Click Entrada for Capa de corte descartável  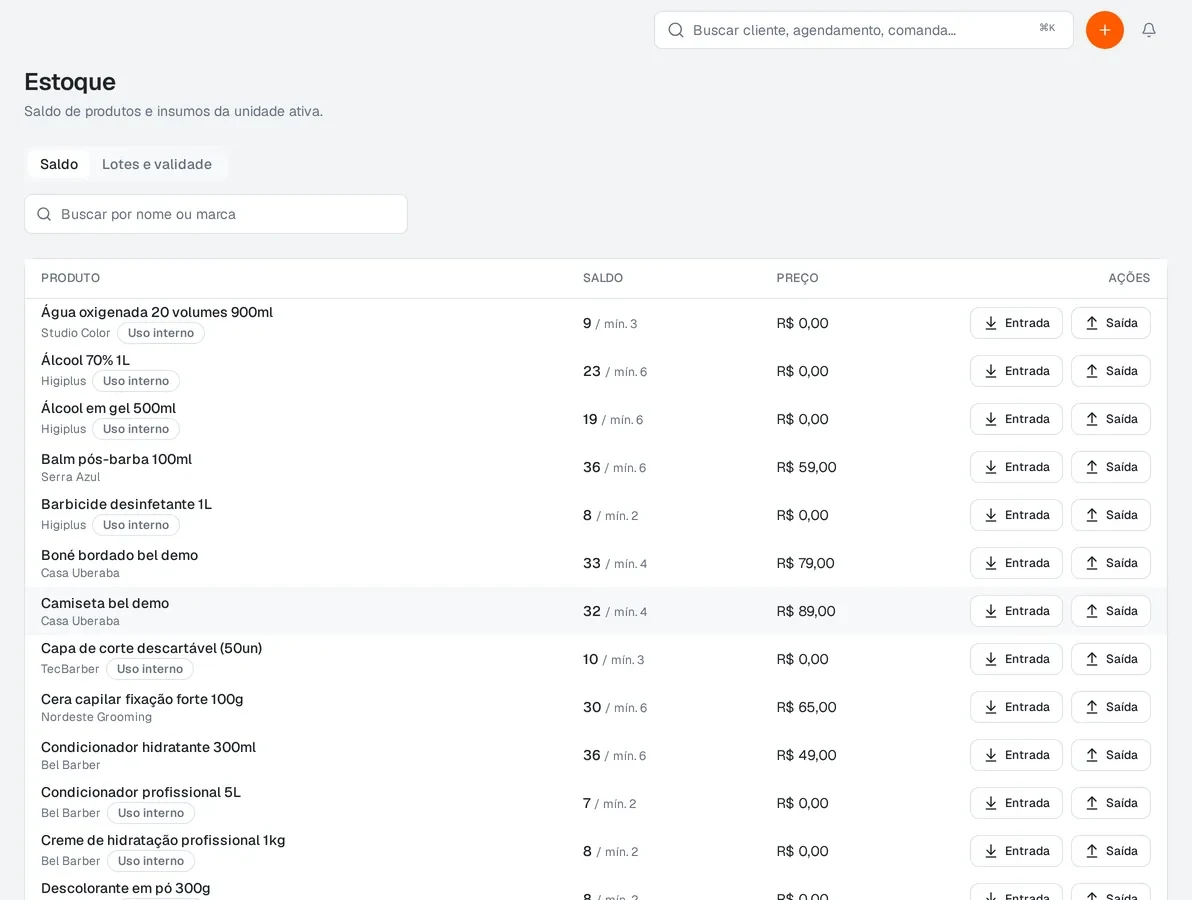1016,659
